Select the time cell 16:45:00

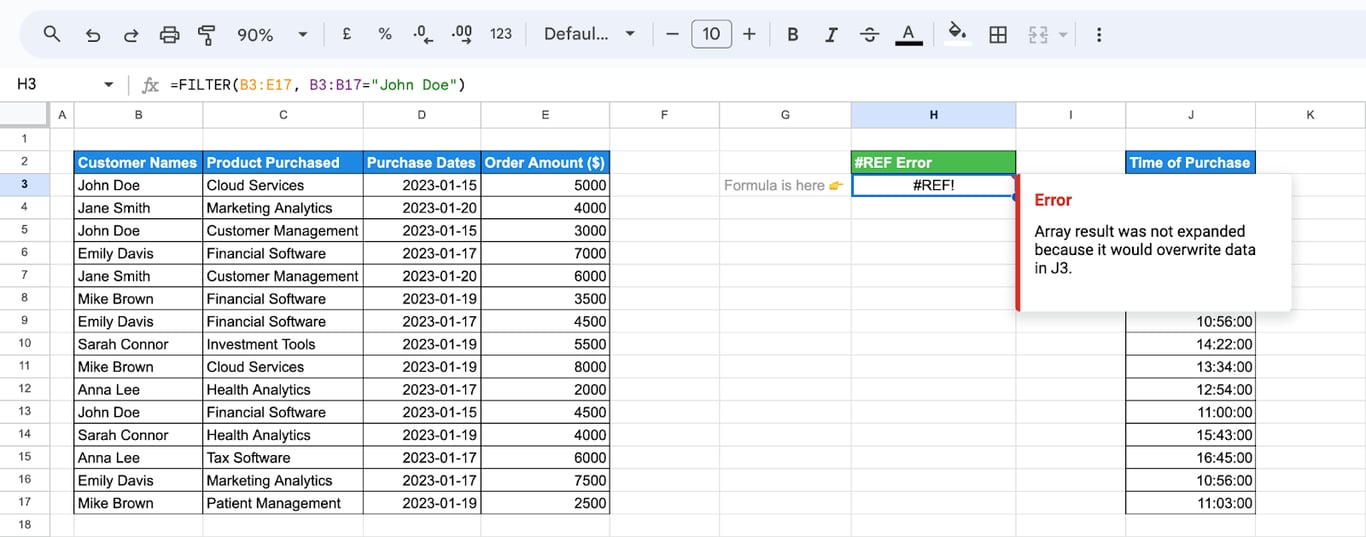[1190, 458]
